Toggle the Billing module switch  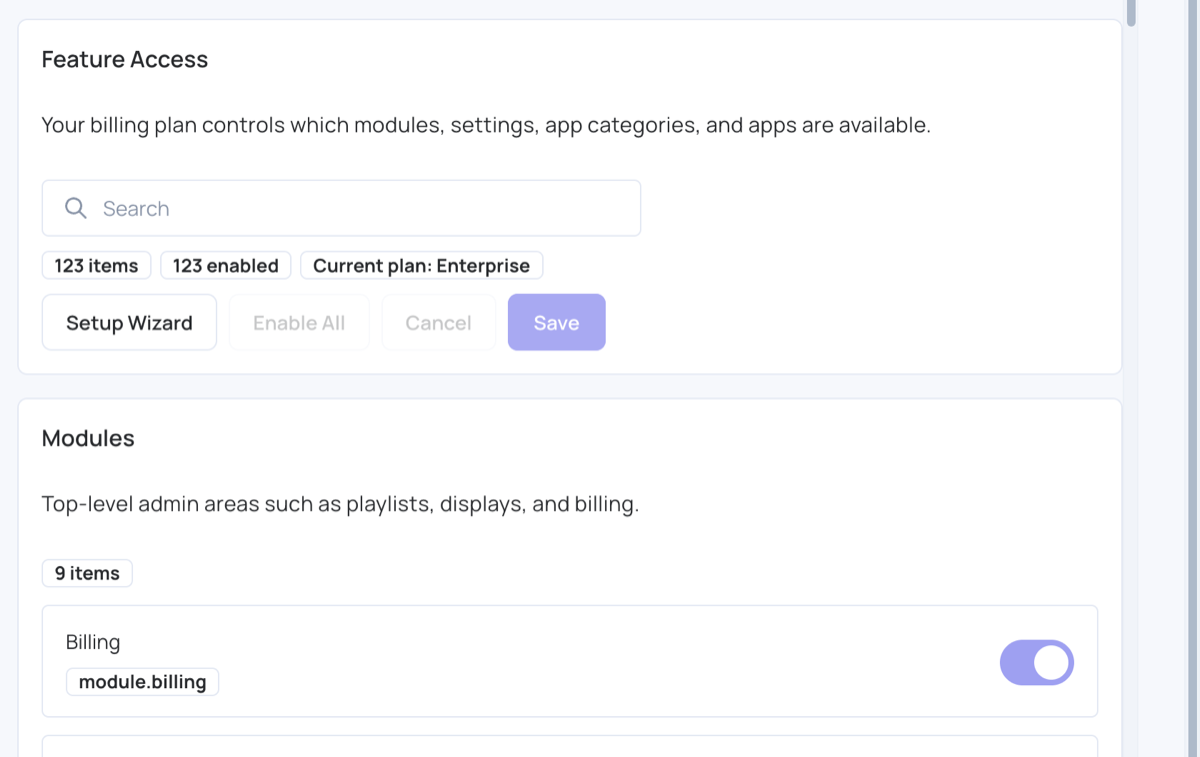click(x=1037, y=662)
